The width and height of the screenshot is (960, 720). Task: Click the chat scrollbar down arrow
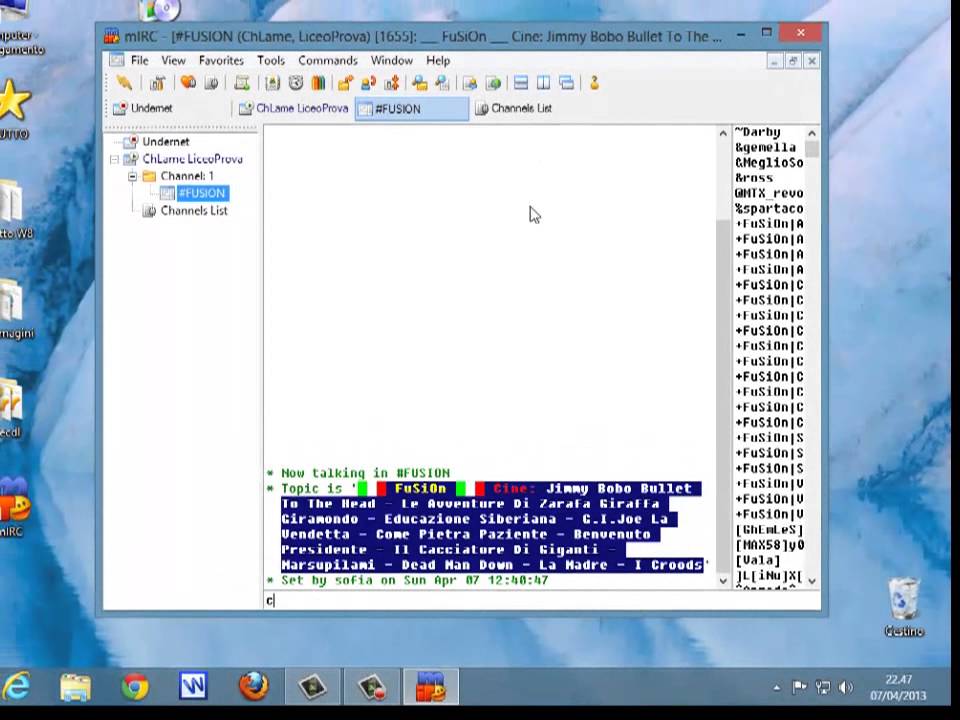click(x=722, y=580)
